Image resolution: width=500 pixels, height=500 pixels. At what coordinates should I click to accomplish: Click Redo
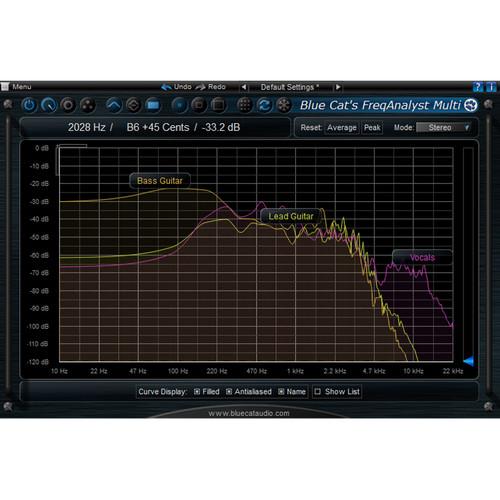pos(211,87)
